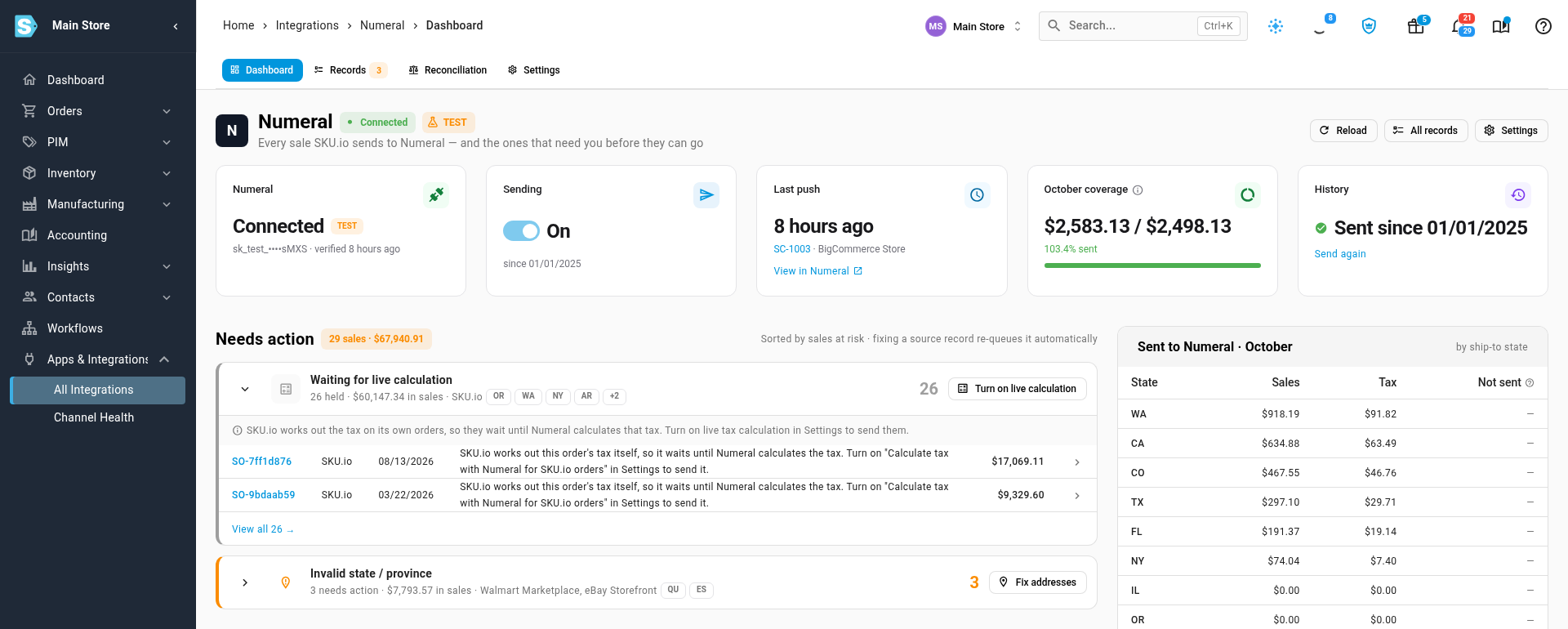Expand the Orders sidebar menu

pyautogui.click(x=98, y=111)
